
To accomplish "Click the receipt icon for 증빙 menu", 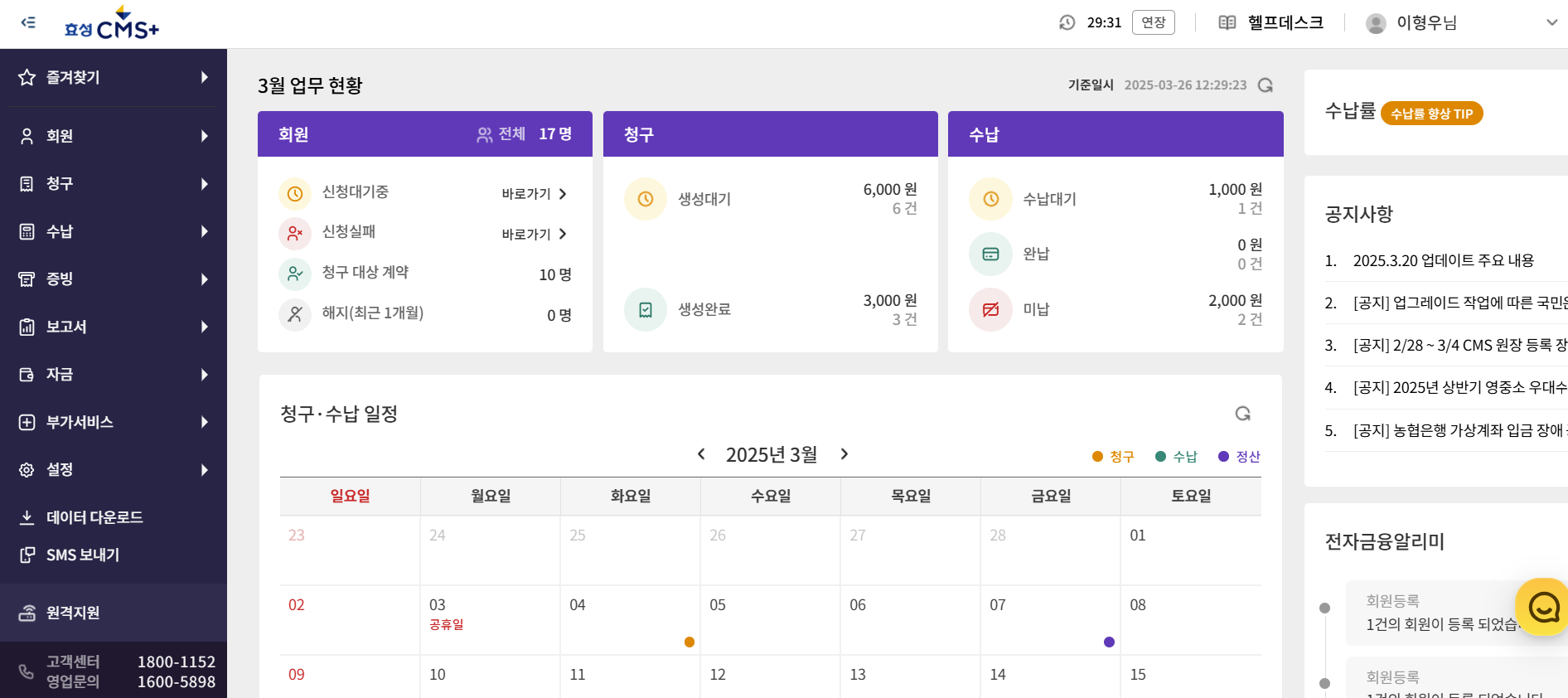I will [x=27, y=279].
